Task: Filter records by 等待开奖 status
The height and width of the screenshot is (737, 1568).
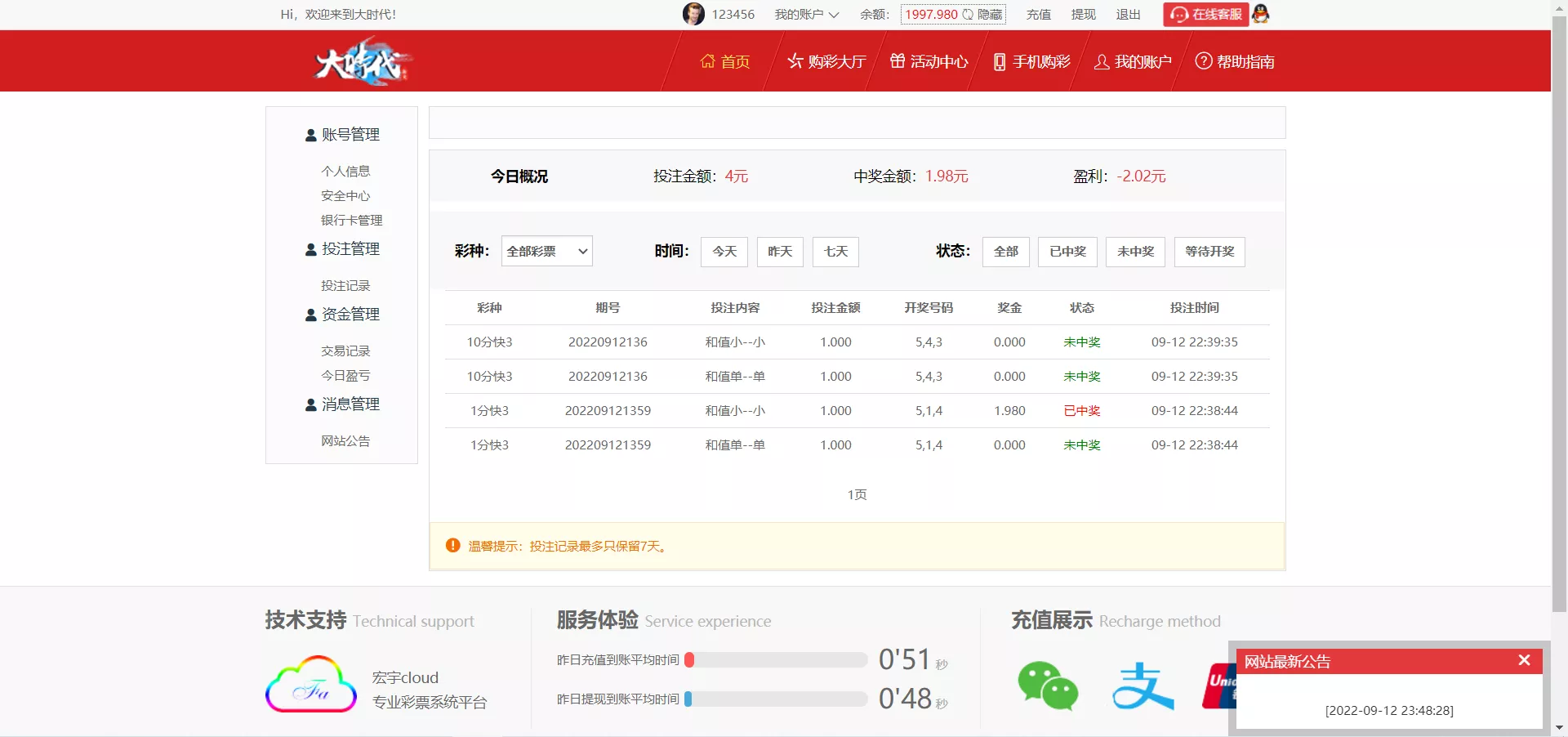Action: click(x=1209, y=252)
